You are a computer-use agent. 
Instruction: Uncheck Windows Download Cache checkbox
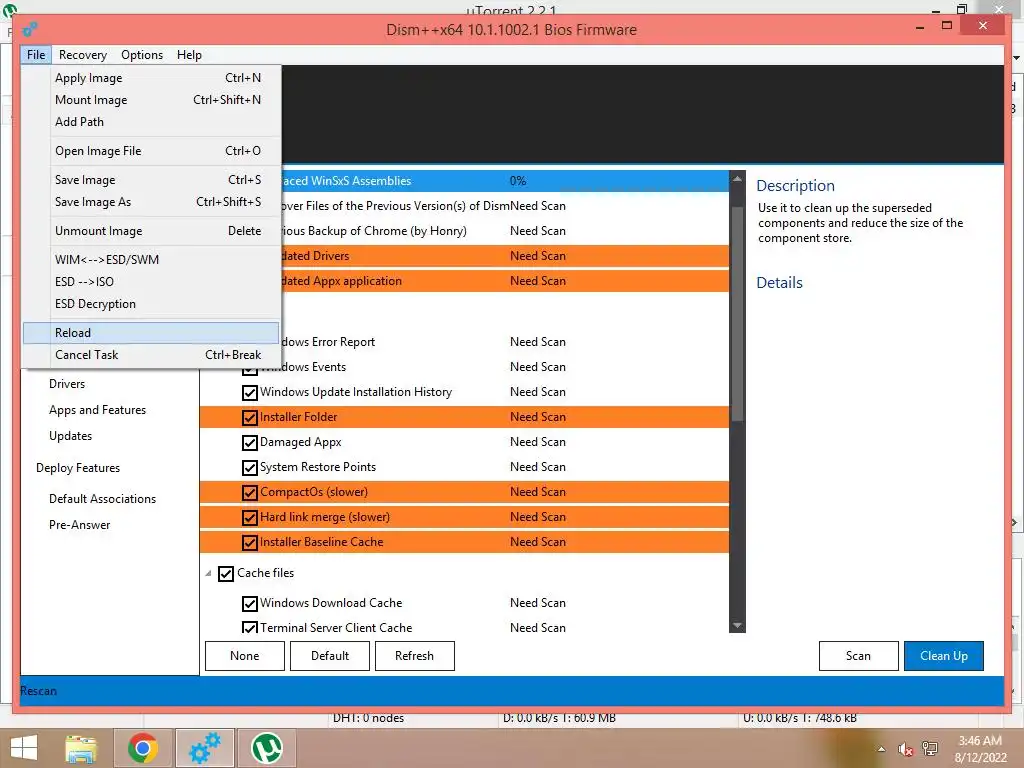click(x=249, y=603)
